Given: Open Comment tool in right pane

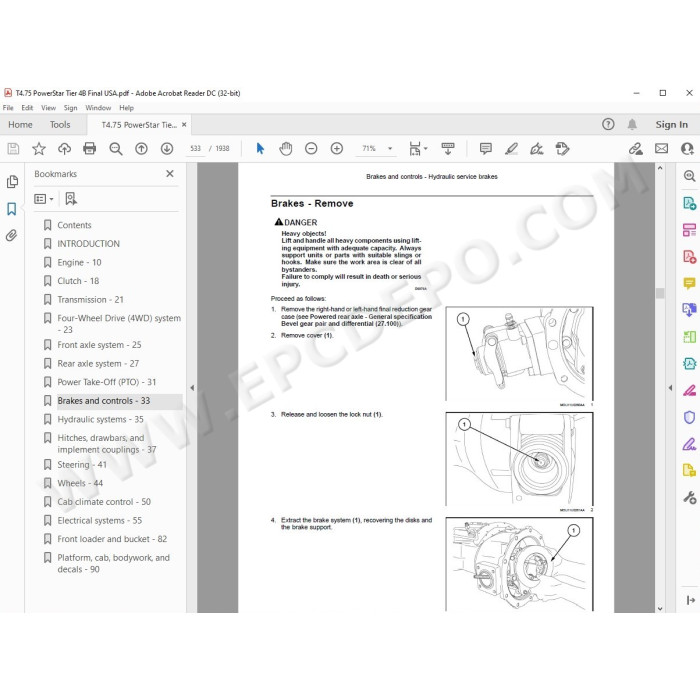Looking at the screenshot, I should (x=689, y=283).
